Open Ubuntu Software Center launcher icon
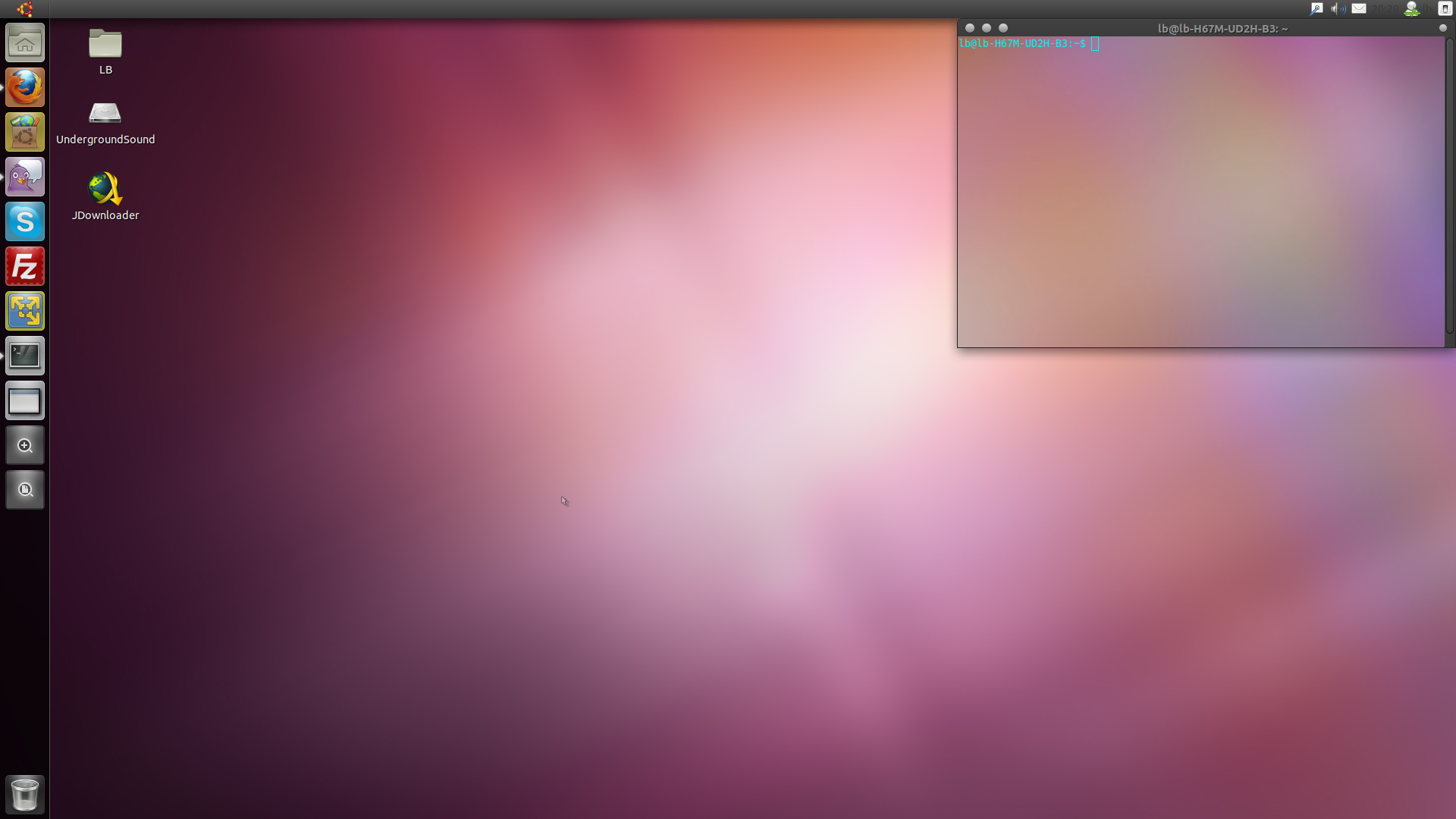This screenshot has height=819, width=1456. 25,132
